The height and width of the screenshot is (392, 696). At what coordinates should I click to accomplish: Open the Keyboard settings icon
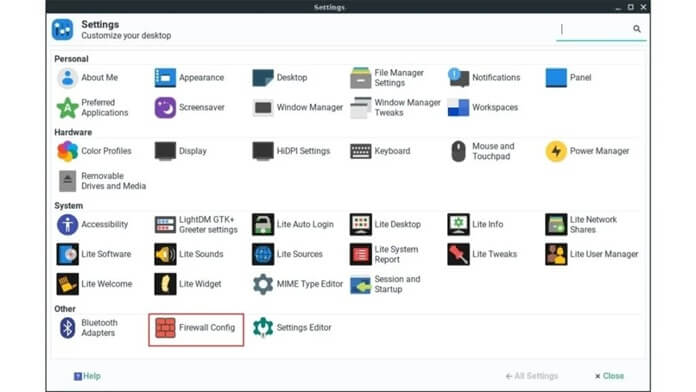360,151
